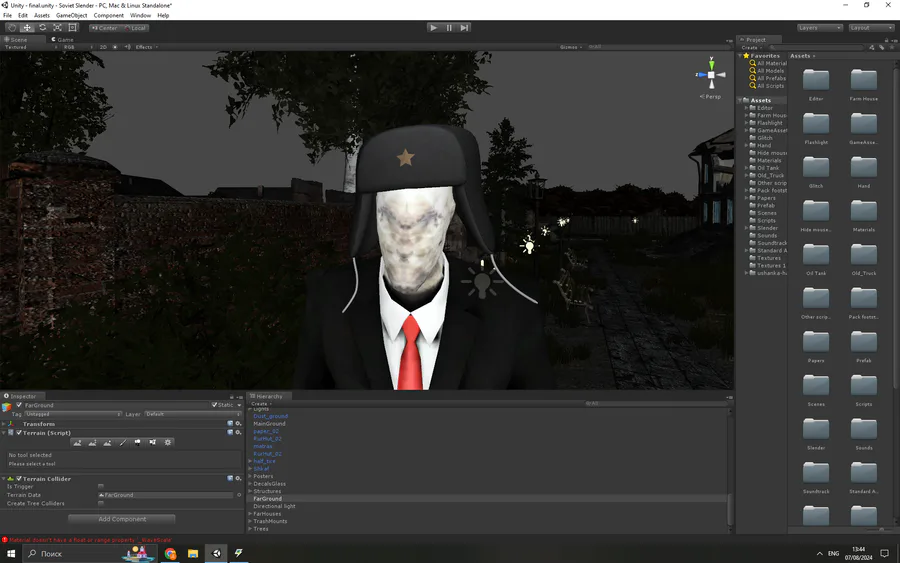Open the GameObject menu

[x=72, y=15]
